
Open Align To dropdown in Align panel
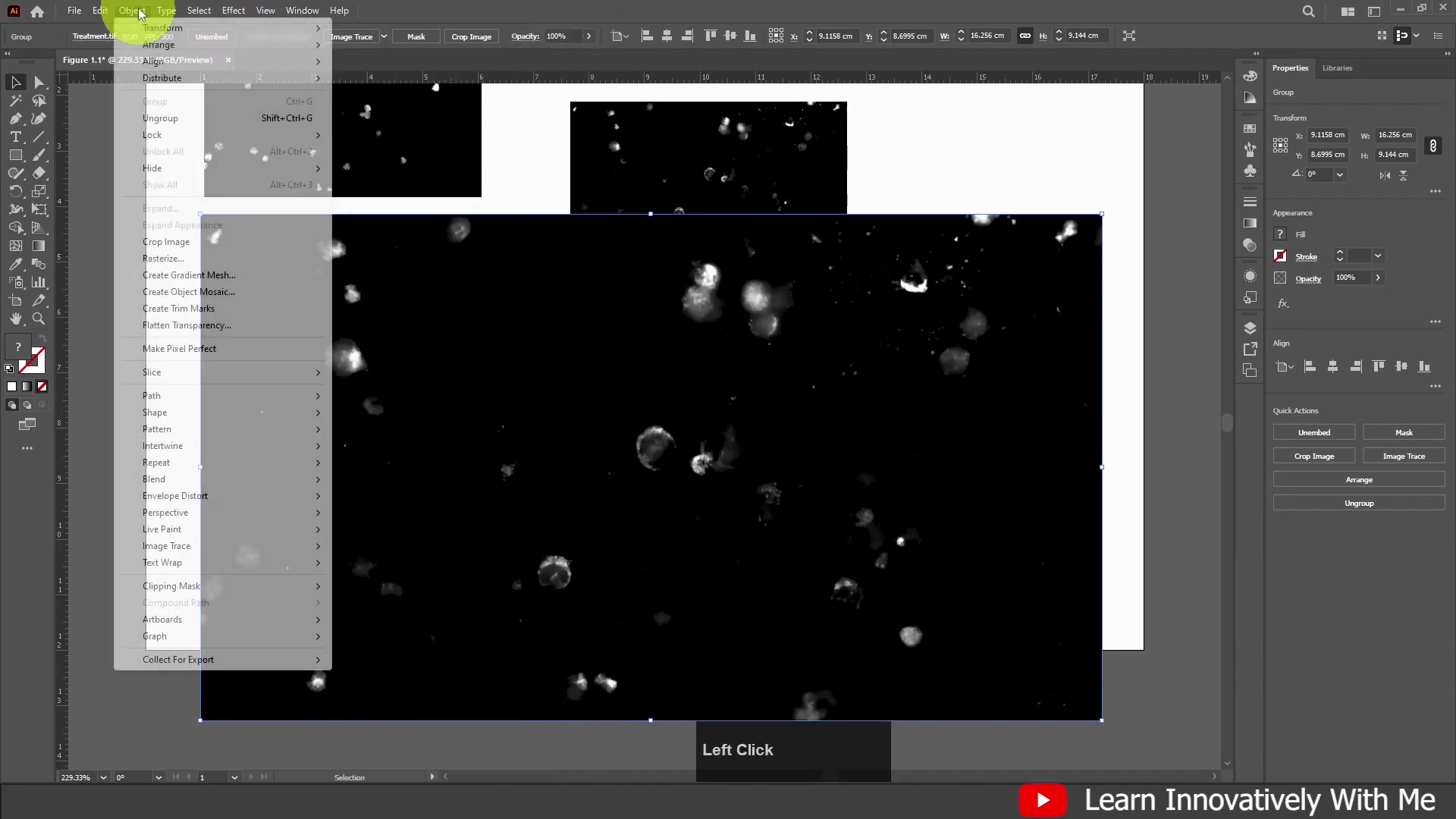(1285, 367)
